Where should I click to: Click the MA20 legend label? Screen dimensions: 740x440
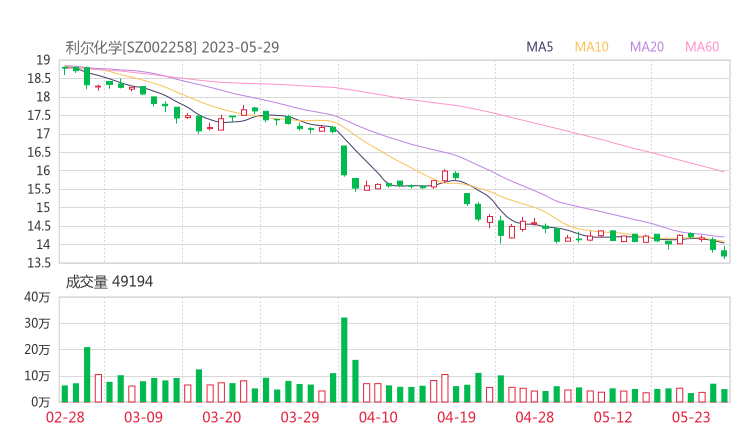[647, 47]
